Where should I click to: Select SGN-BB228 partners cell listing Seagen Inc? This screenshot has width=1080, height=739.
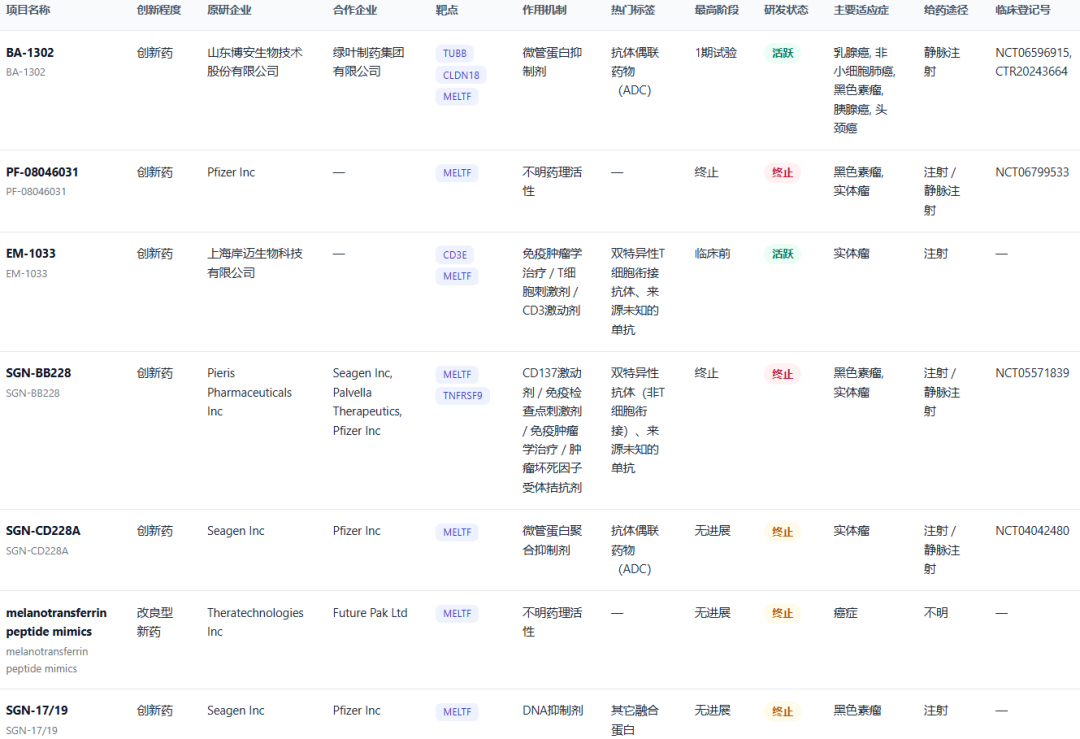click(367, 402)
